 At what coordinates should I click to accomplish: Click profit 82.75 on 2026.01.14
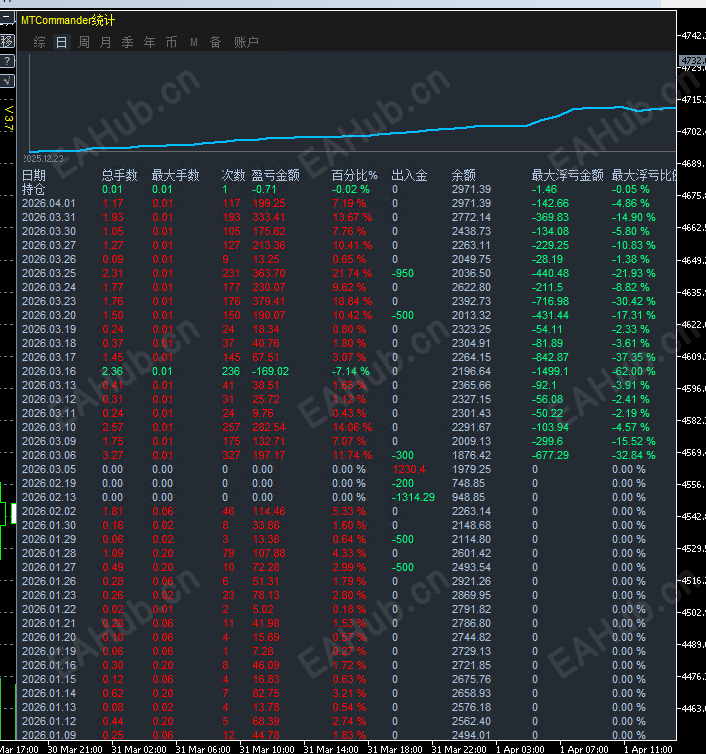(266, 693)
